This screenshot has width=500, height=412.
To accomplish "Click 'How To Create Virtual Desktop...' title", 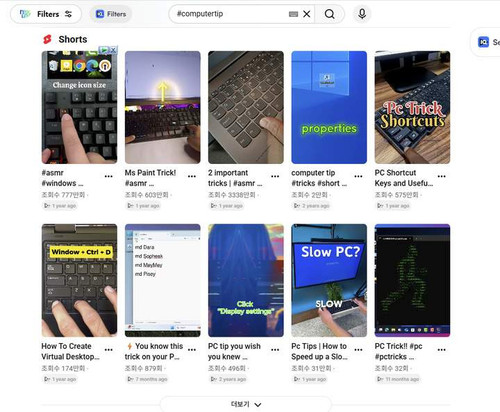I will click(70, 351).
